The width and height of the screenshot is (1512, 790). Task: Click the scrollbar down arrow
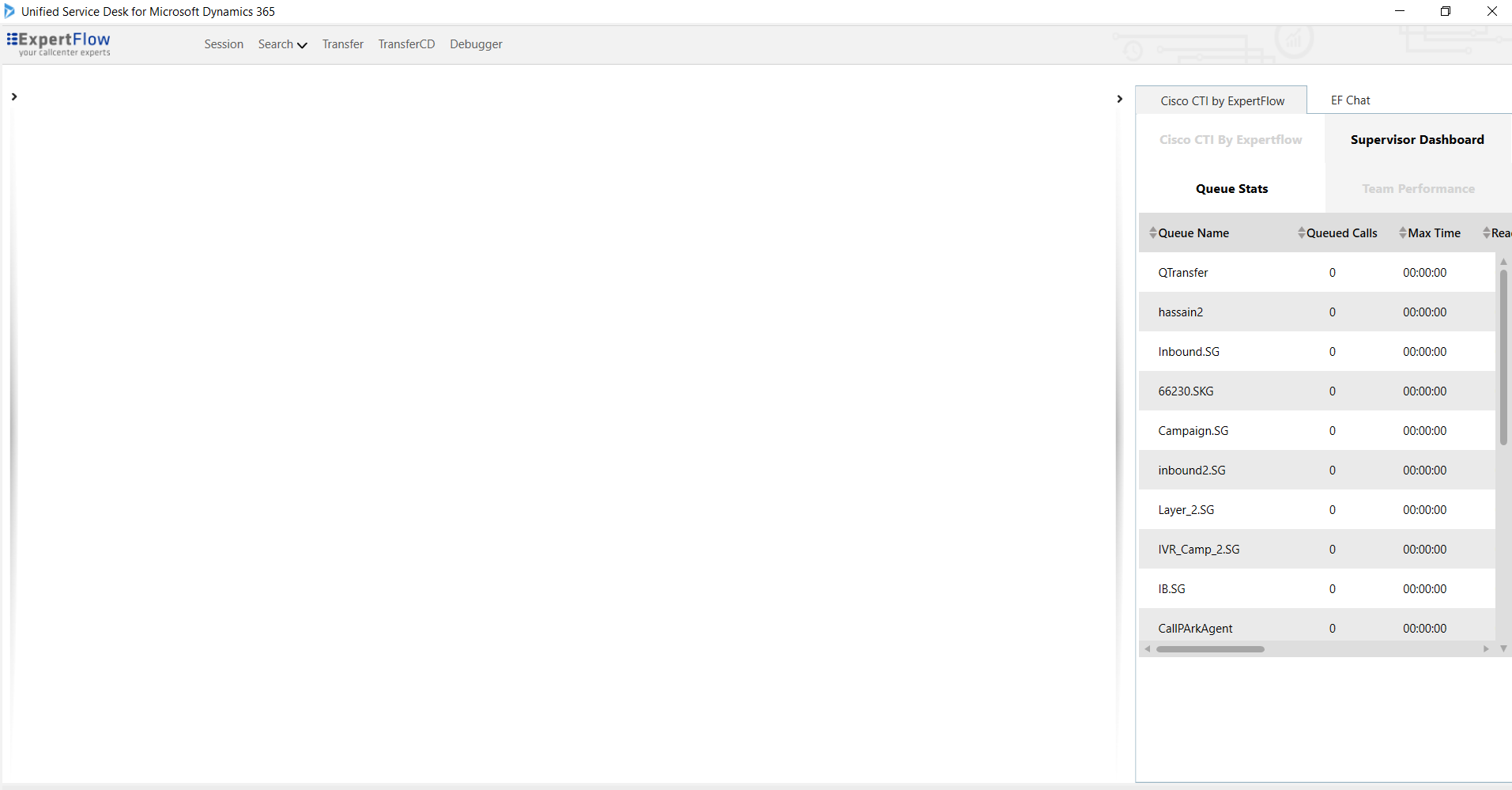[x=1503, y=648]
